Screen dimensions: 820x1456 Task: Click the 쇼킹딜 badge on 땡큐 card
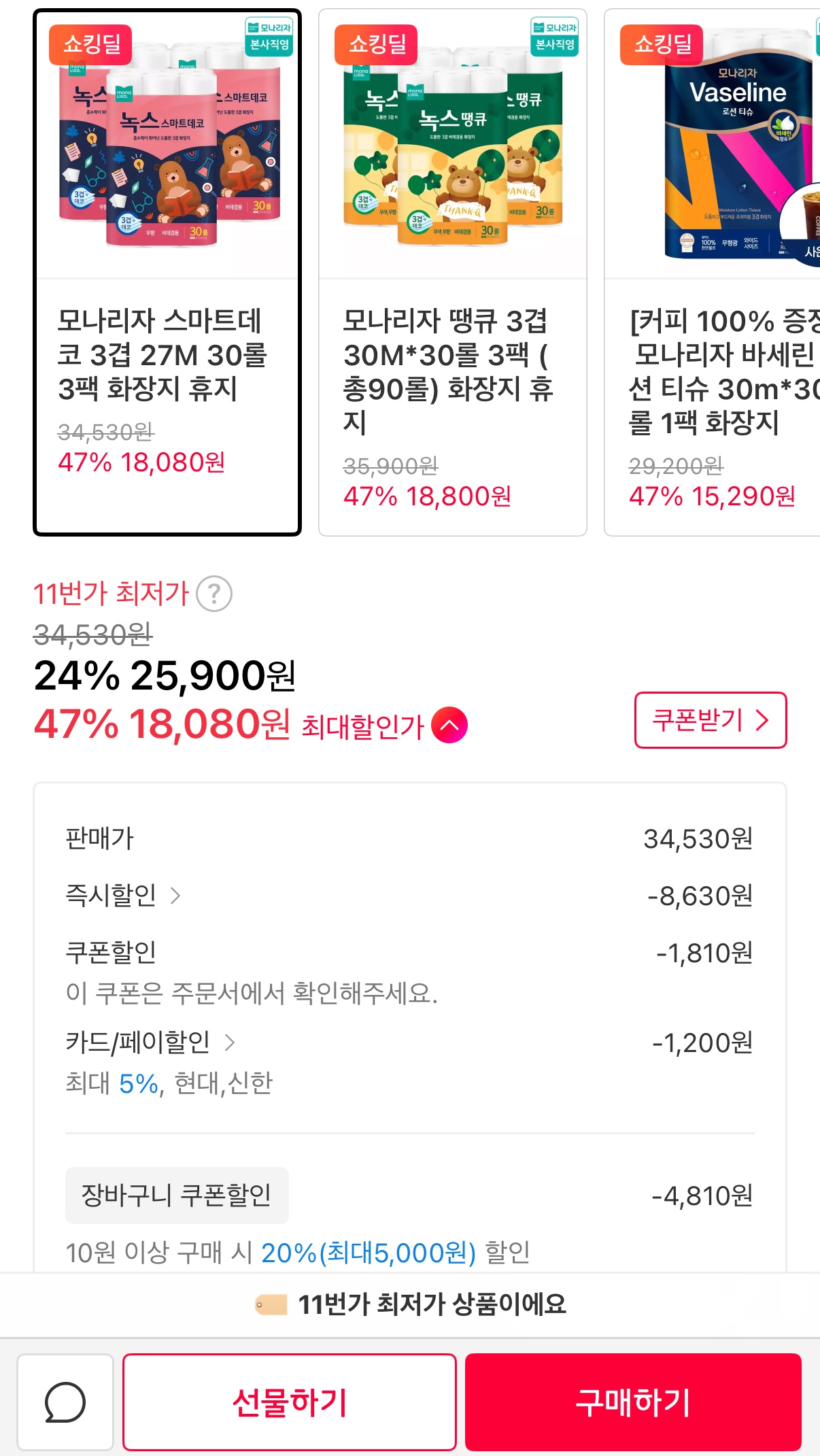376,44
